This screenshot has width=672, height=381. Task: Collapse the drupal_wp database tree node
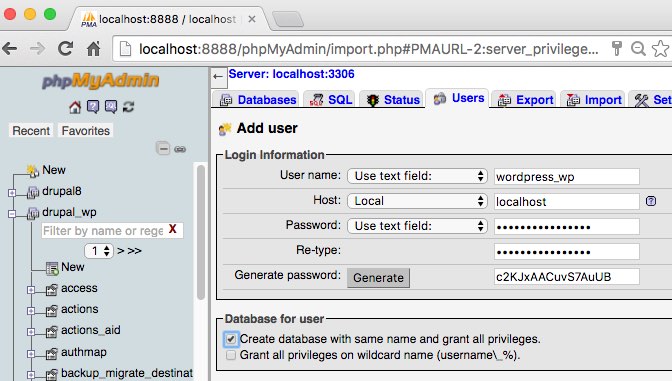click(12, 214)
